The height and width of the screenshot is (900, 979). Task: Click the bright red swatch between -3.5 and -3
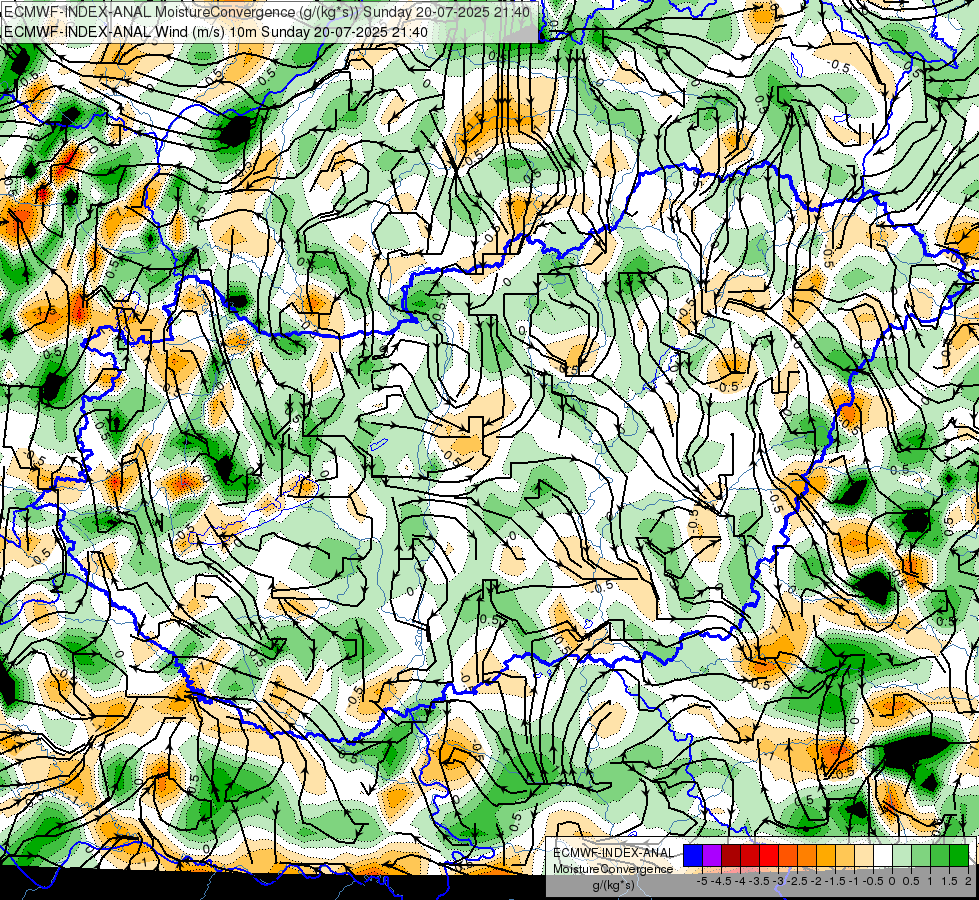769,856
